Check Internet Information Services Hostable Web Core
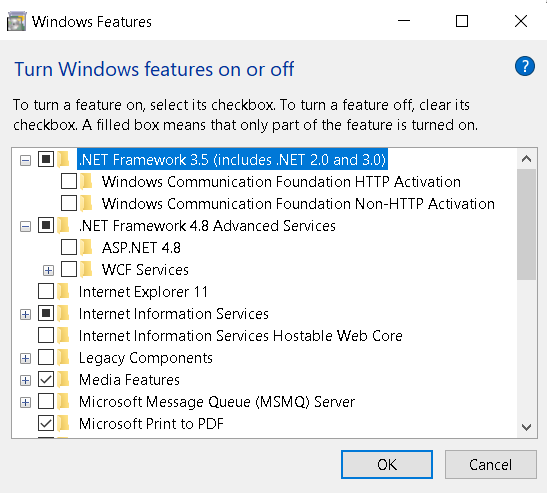The height and width of the screenshot is (493, 548). pos(46,335)
